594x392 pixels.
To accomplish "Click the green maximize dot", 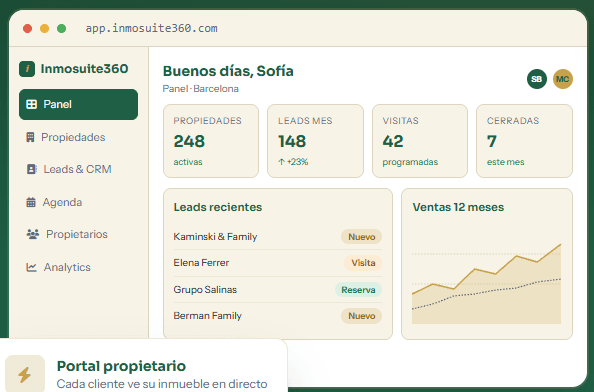I will coord(61,28).
